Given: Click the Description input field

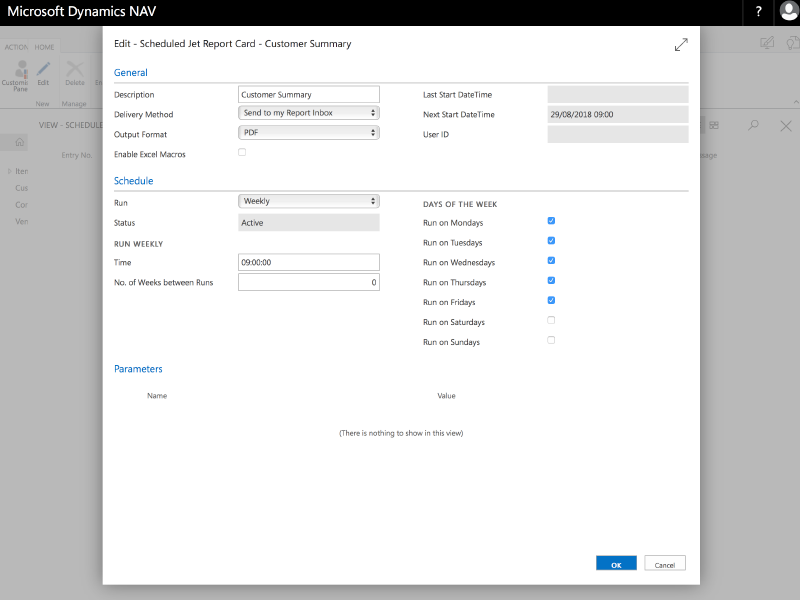Looking at the screenshot, I should pyautogui.click(x=309, y=94).
